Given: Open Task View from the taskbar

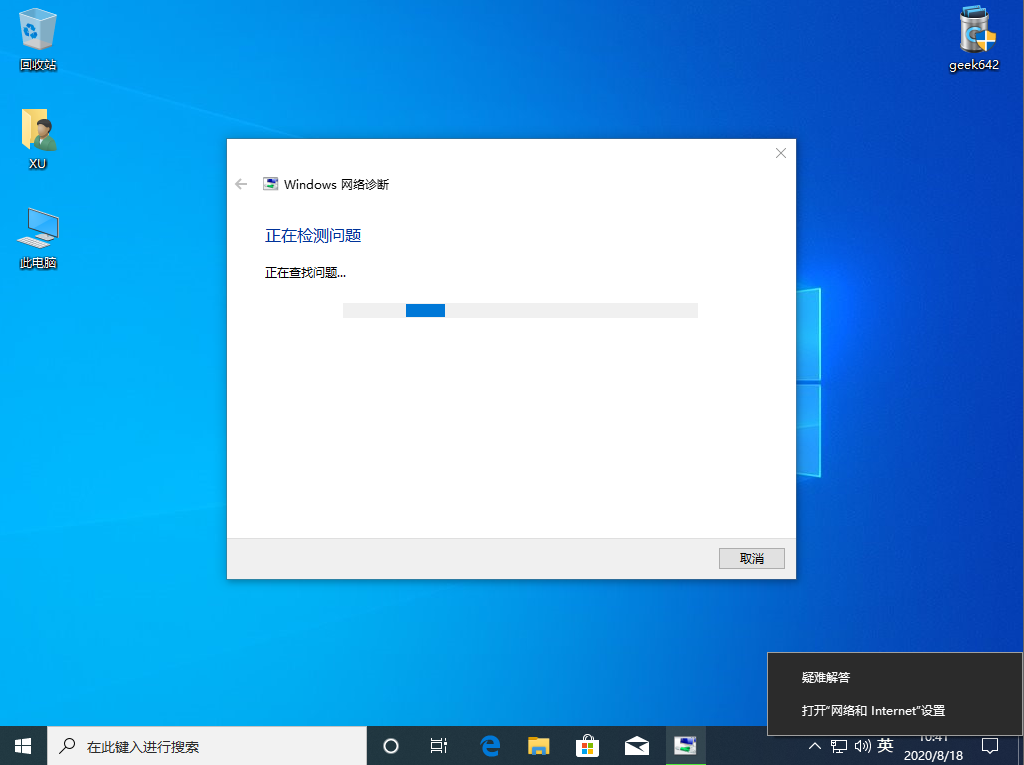Looking at the screenshot, I should pyautogui.click(x=438, y=745).
